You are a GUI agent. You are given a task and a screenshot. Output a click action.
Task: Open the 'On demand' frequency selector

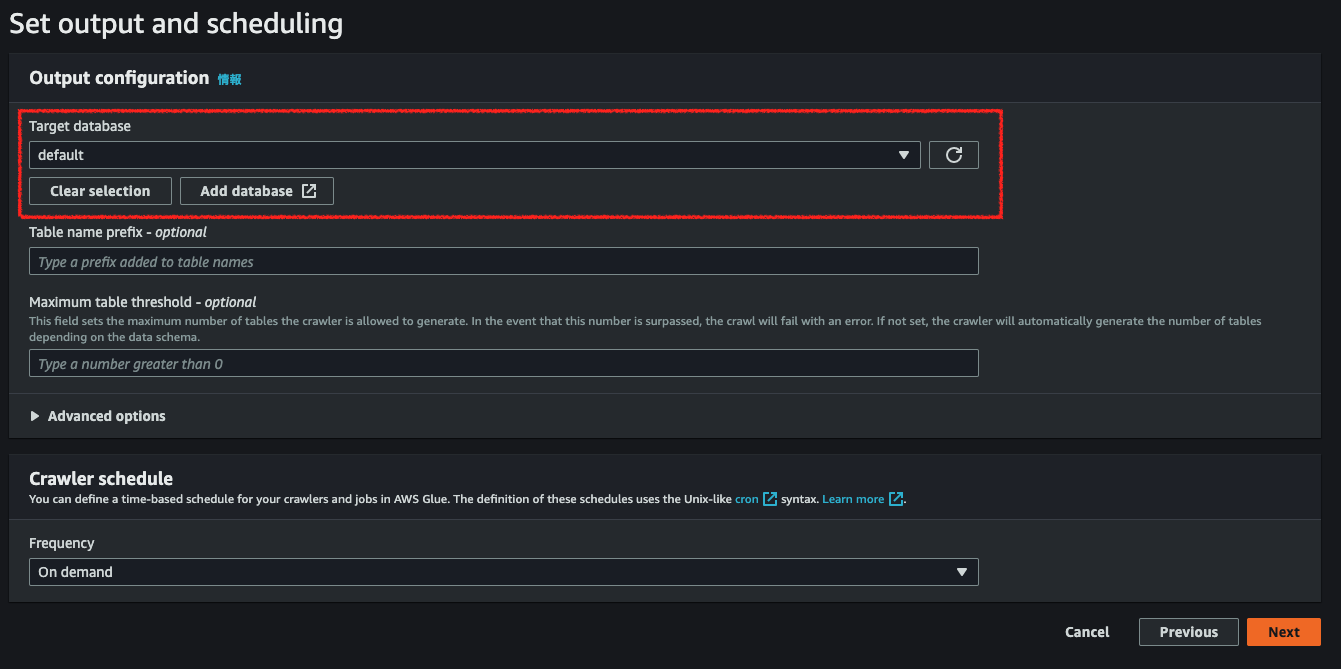click(490, 572)
